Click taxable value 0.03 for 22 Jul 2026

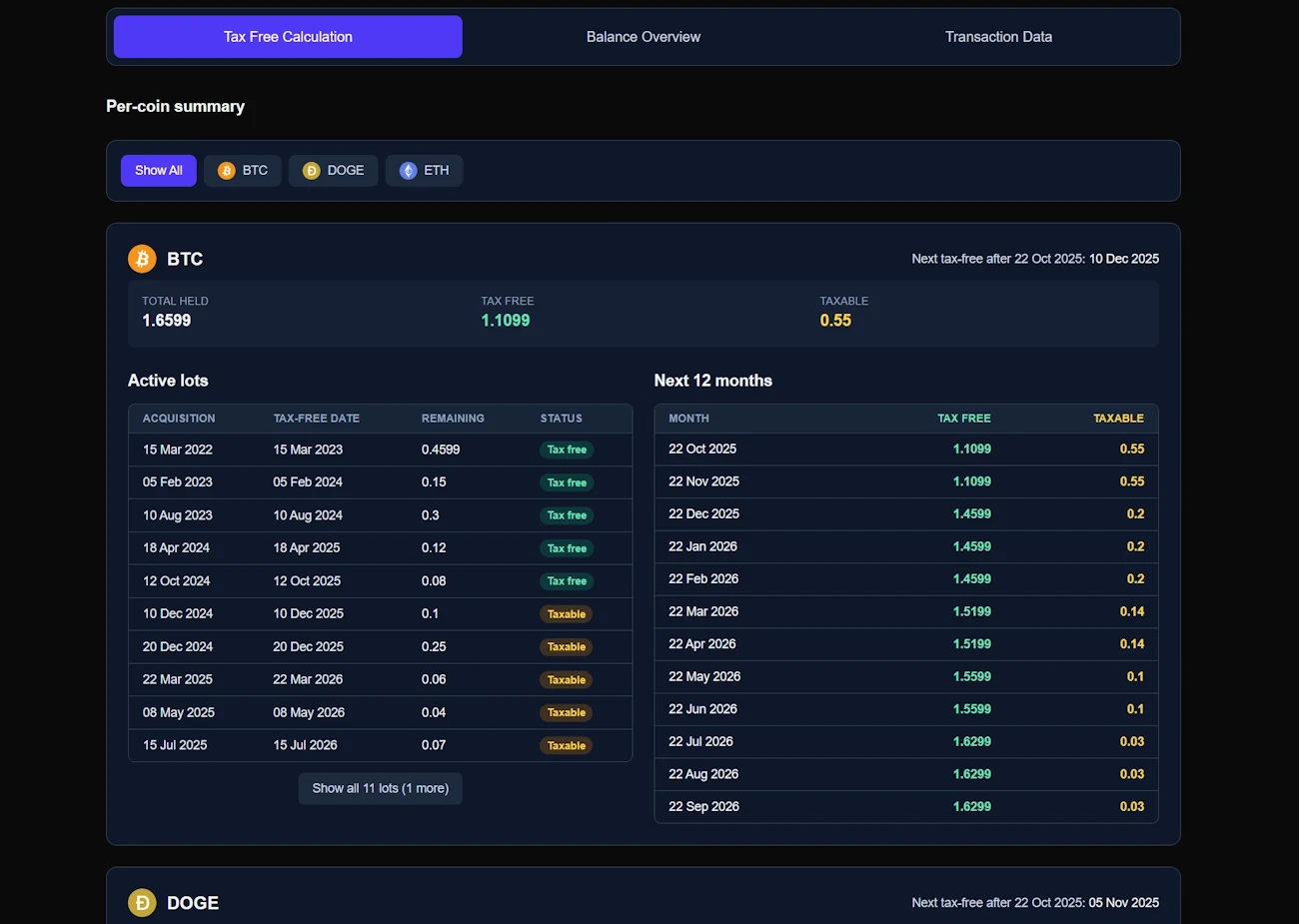(1132, 741)
